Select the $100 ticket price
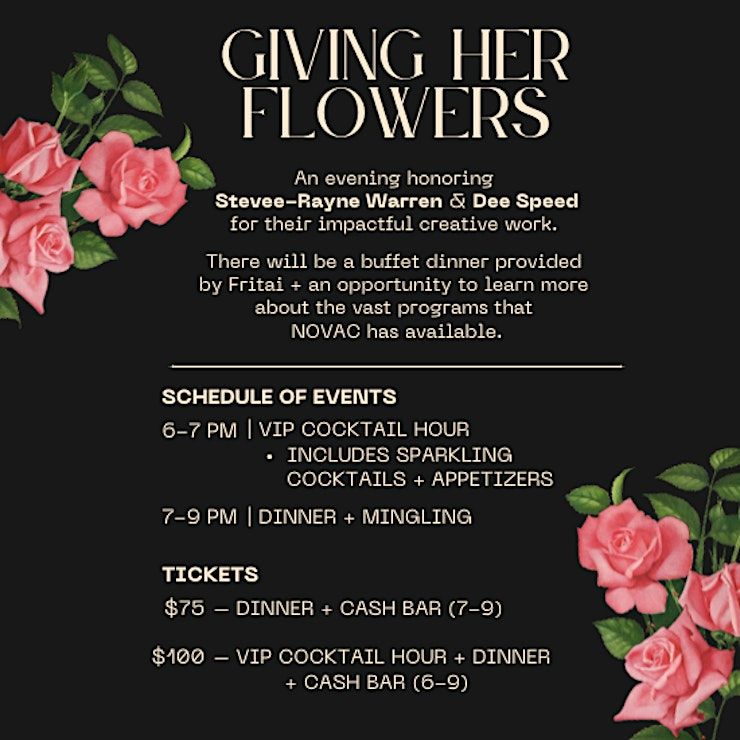 (x=177, y=657)
